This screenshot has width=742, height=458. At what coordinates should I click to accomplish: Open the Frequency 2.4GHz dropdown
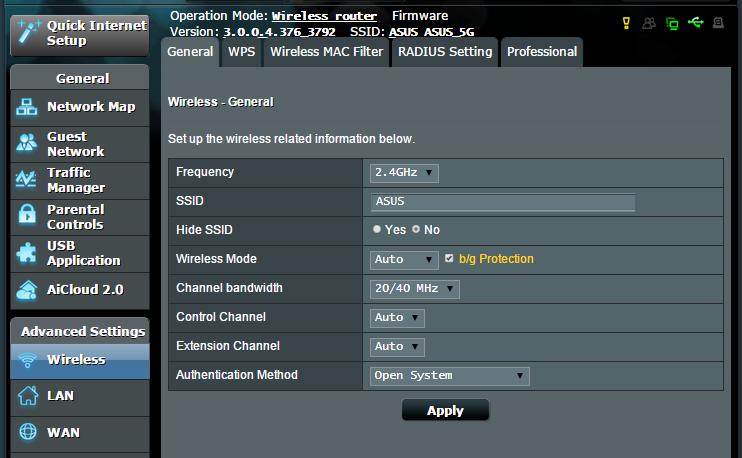(x=404, y=173)
